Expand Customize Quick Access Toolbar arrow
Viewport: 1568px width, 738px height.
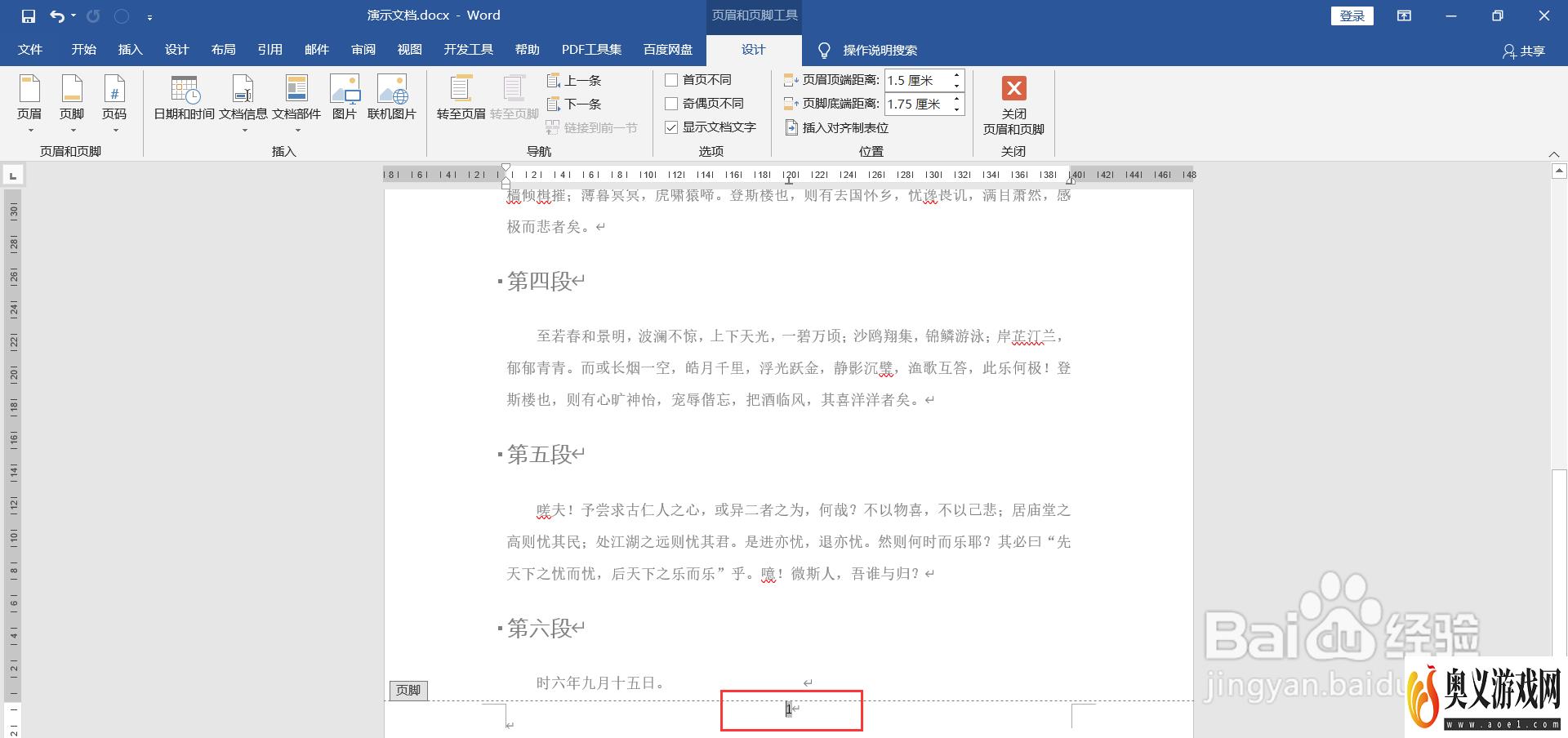pos(149,16)
